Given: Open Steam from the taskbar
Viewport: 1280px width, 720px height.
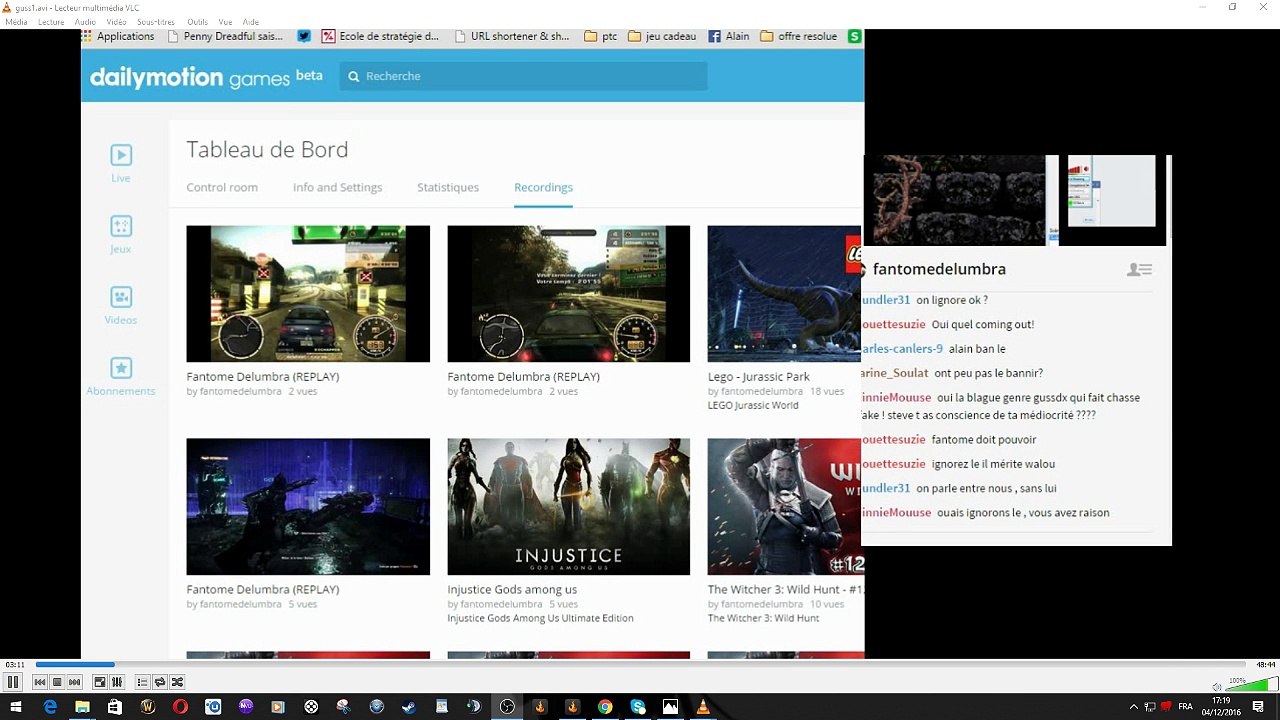Looking at the screenshot, I should click(x=409, y=707).
